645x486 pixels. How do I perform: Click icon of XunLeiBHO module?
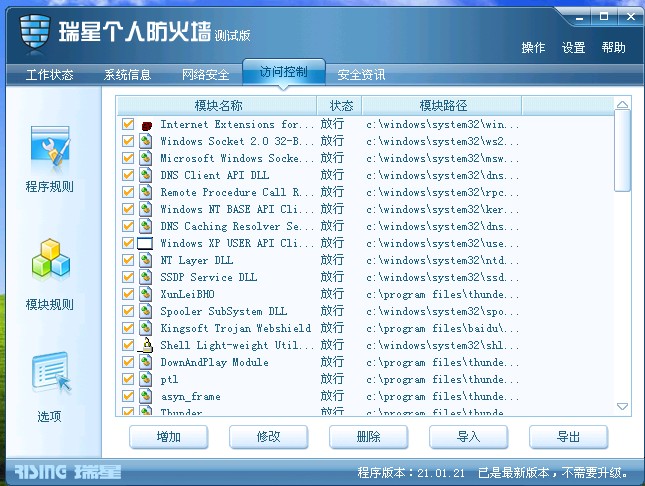click(145, 294)
